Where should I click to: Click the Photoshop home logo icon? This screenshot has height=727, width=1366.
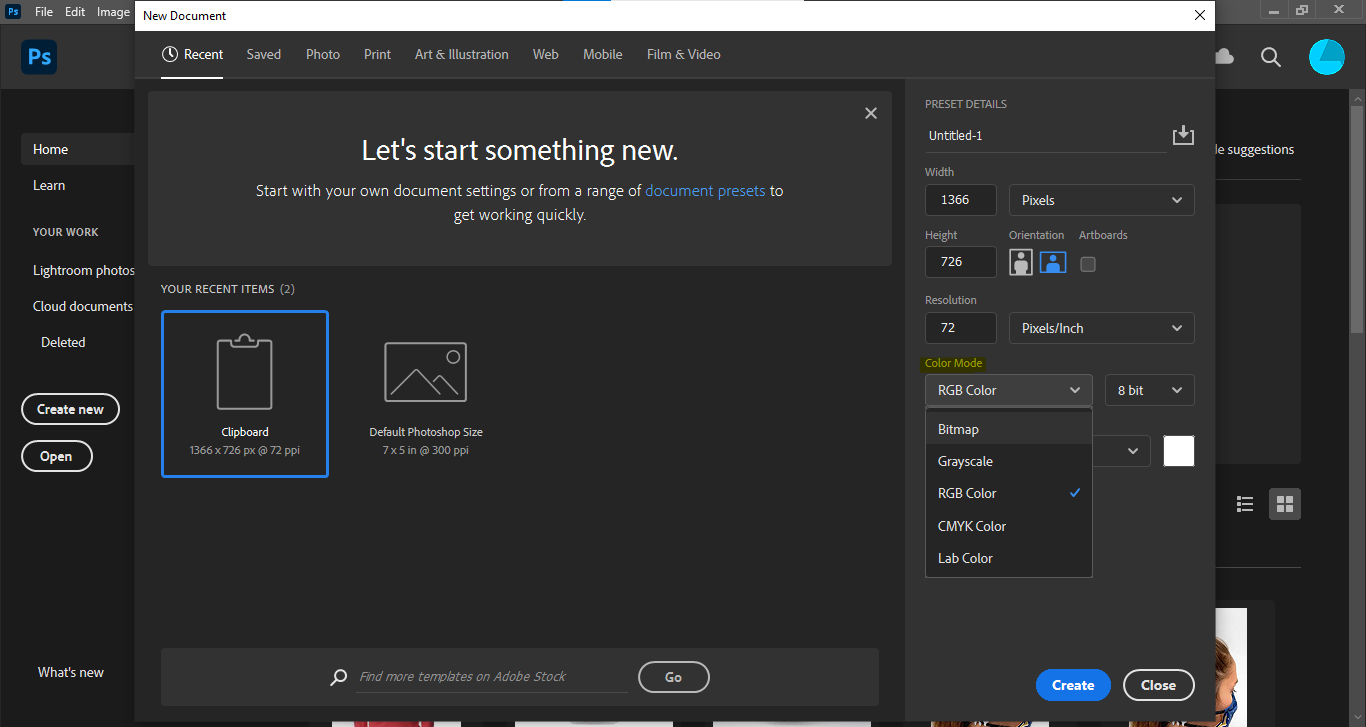click(39, 57)
